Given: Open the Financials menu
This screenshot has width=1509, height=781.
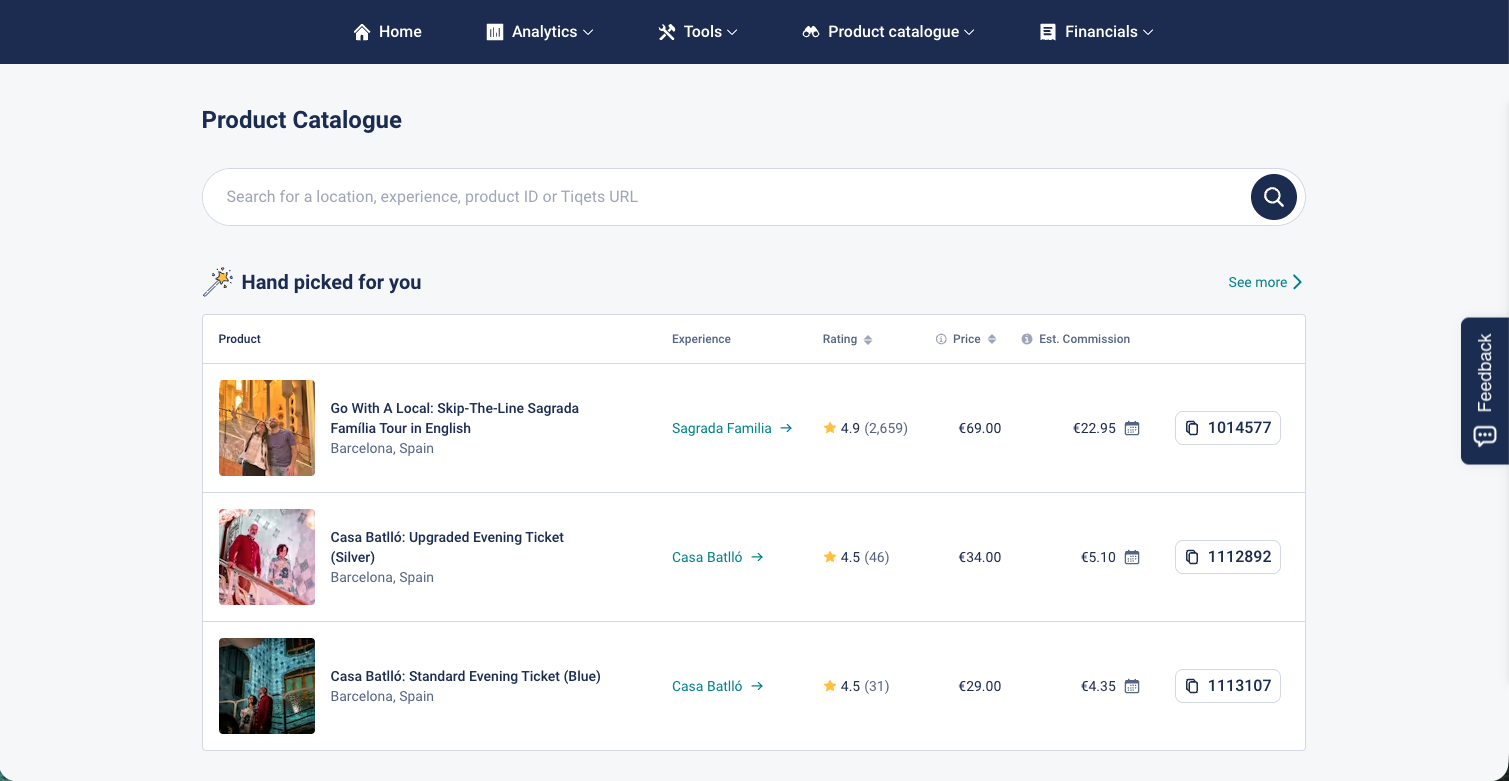Looking at the screenshot, I should [1097, 32].
